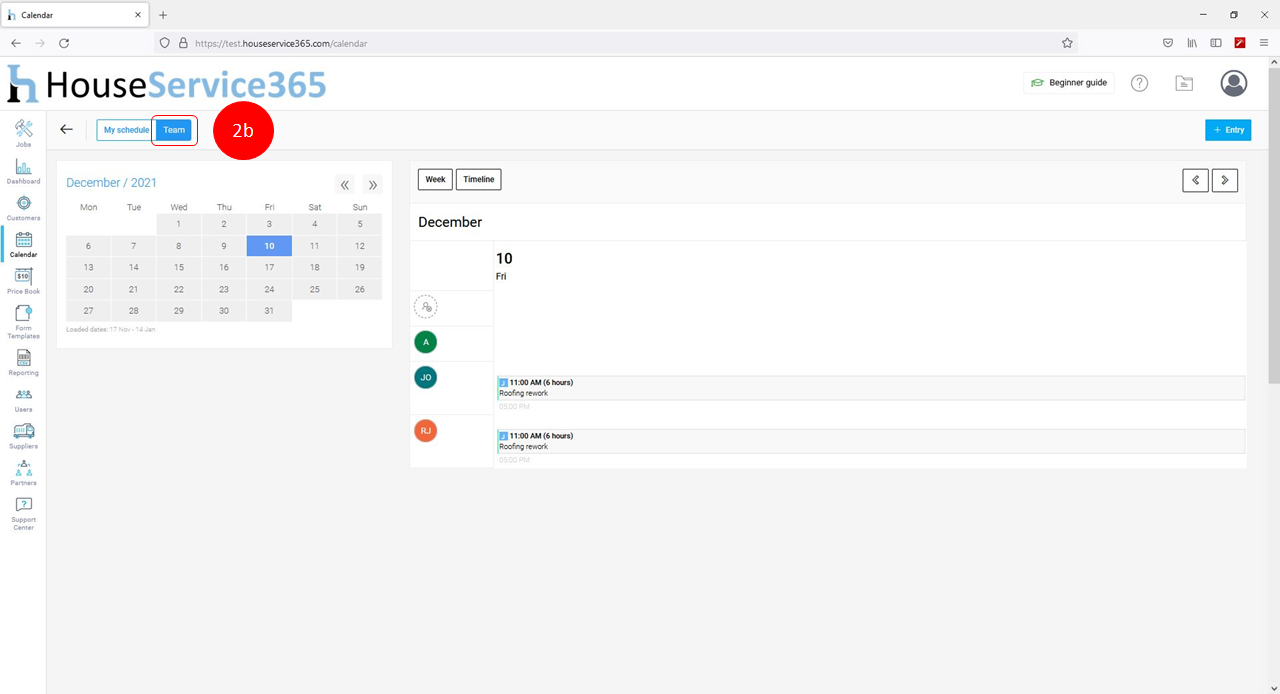Select the Calendar browser tab
The width and height of the screenshot is (1280, 694).
coord(75,15)
